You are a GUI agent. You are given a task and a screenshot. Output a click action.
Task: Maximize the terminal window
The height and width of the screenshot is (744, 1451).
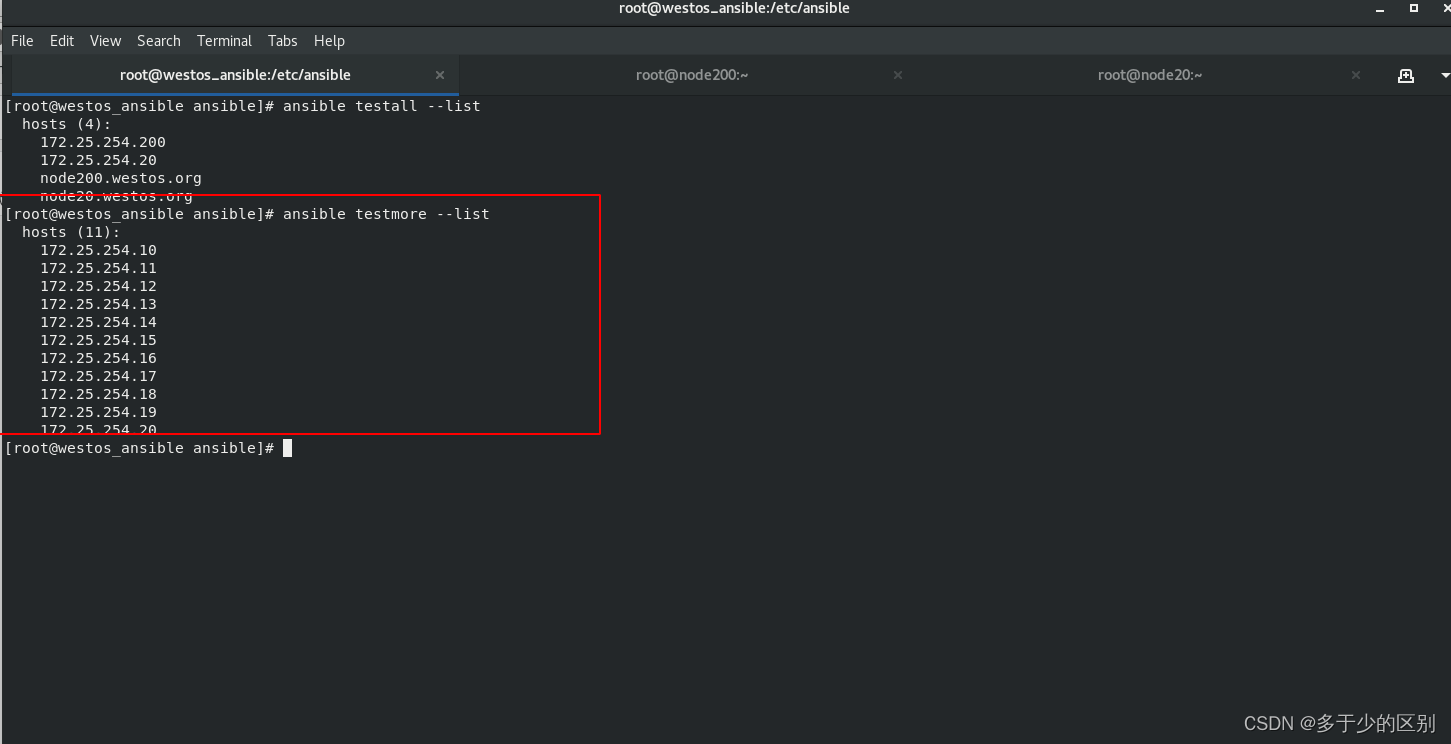click(1413, 8)
